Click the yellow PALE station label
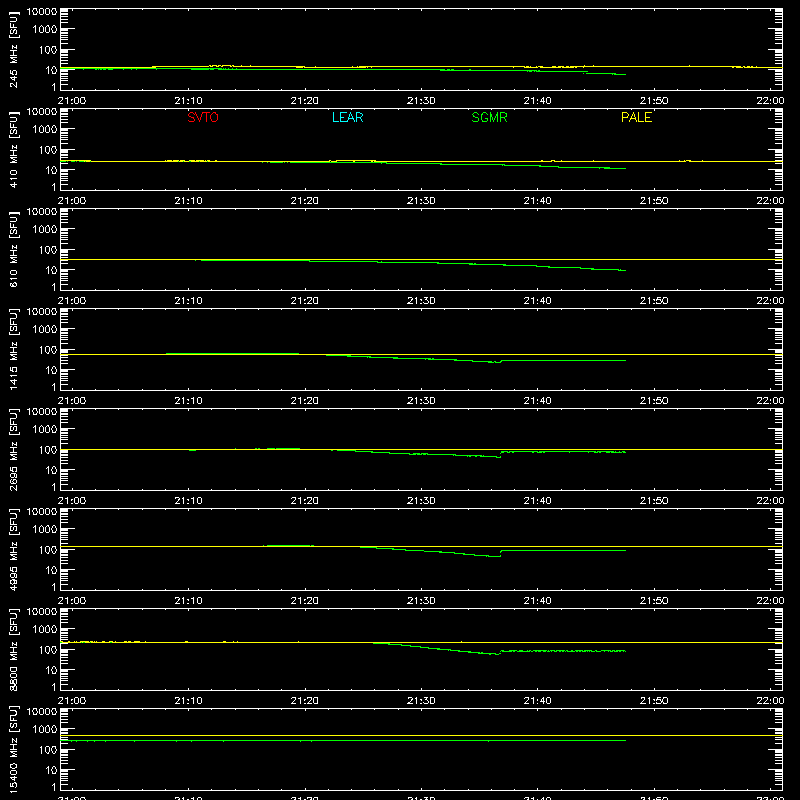This screenshot has height=800, width=800. (636, 117)
